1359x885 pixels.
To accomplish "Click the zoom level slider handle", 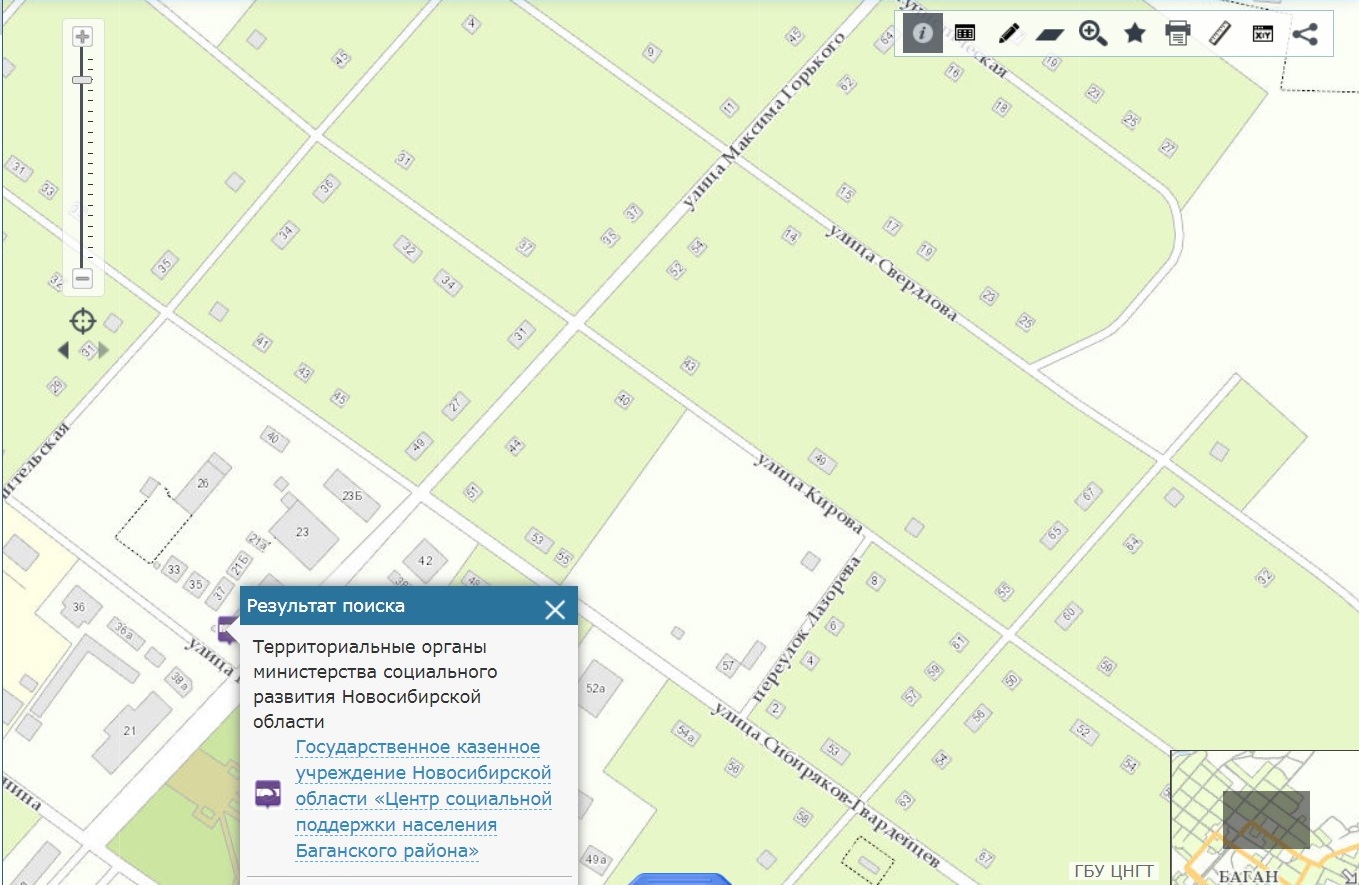I will tap(83, 80).
